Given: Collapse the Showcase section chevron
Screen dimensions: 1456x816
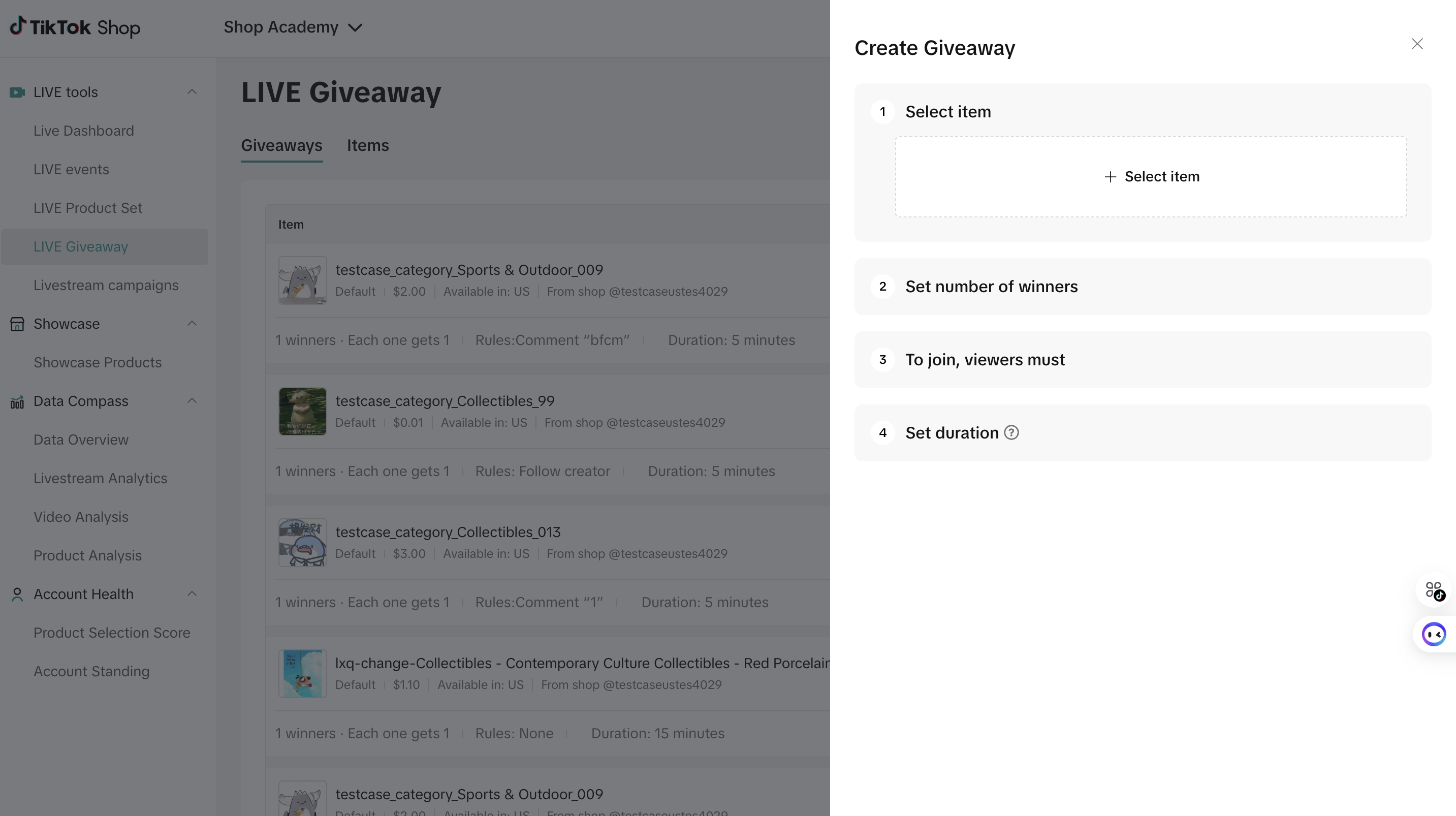Looking at the screenshot, I should [x=192, y=324].
